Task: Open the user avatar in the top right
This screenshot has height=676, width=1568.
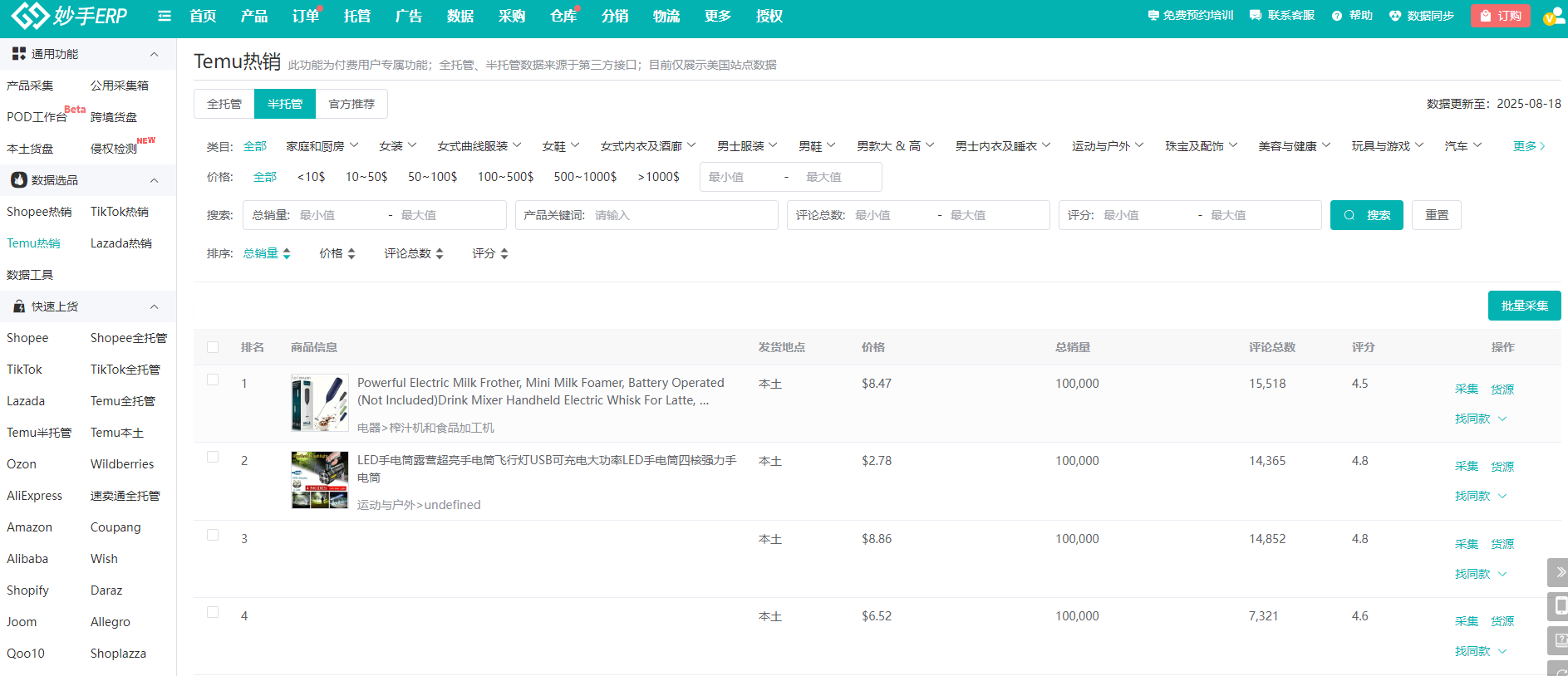Action: point(1553,16)
